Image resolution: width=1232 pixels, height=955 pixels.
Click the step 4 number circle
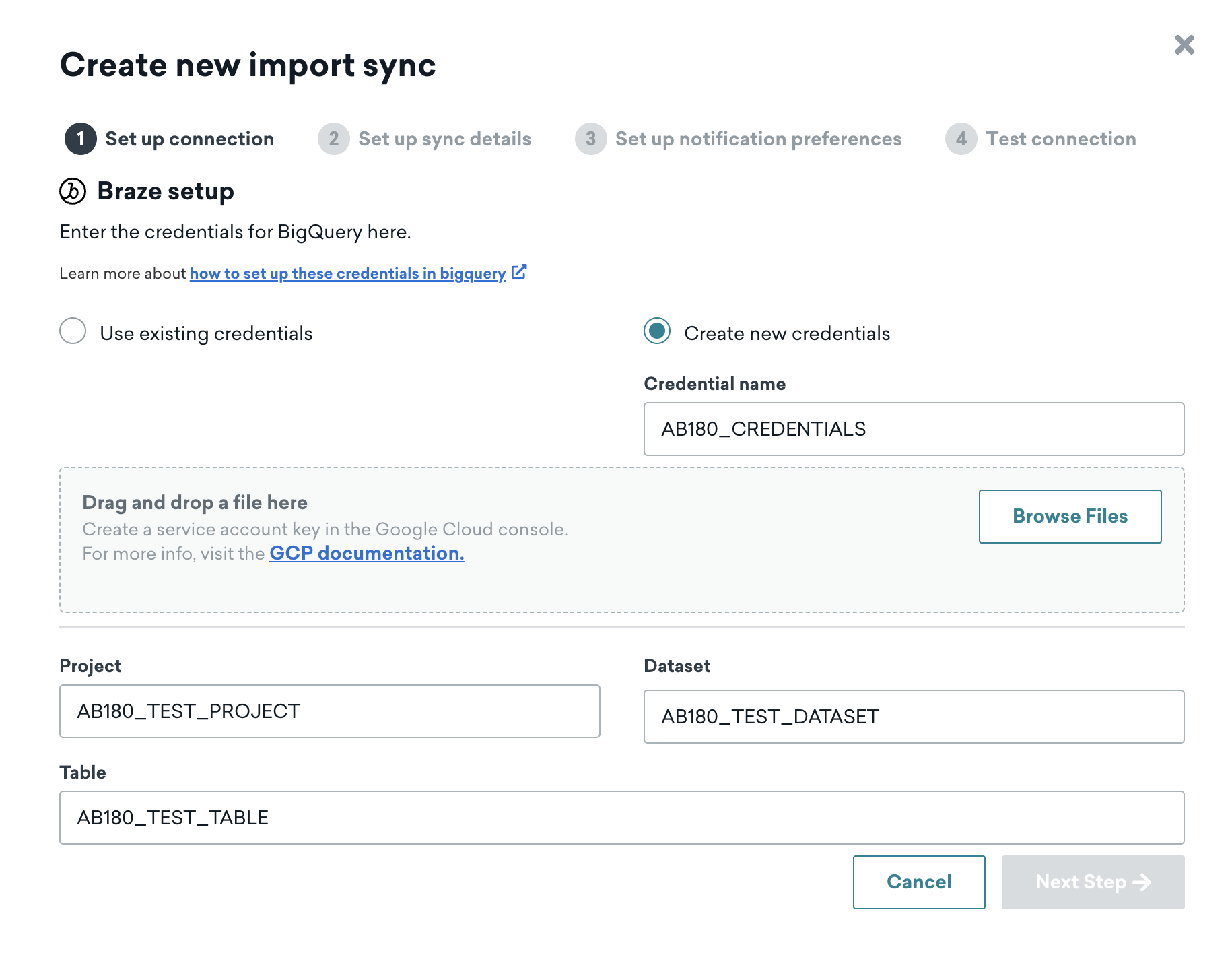(x=961, y=139)
